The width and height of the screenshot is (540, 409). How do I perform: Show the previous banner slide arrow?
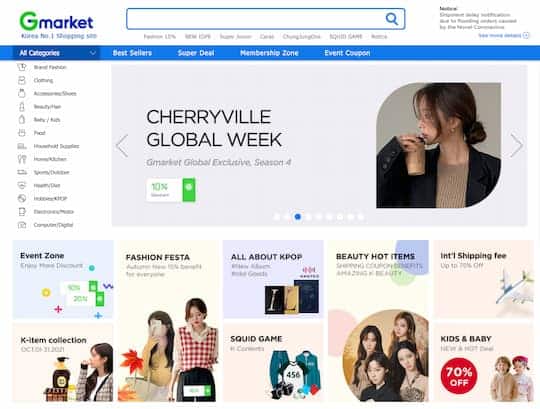[x=122, y=146]
